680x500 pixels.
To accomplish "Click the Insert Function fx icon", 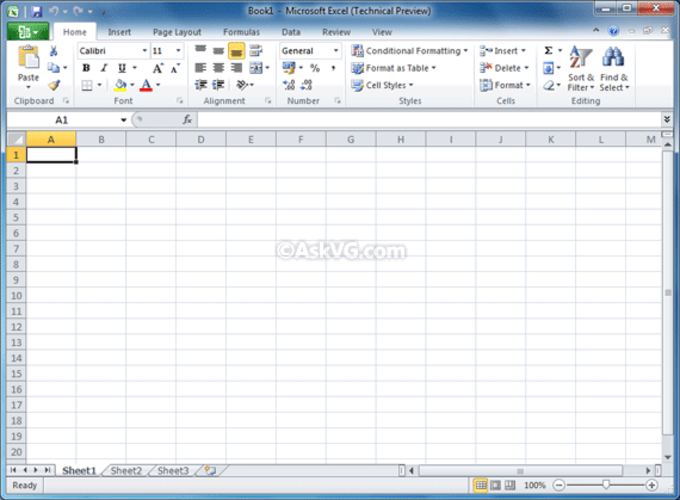I will point(187,120).
